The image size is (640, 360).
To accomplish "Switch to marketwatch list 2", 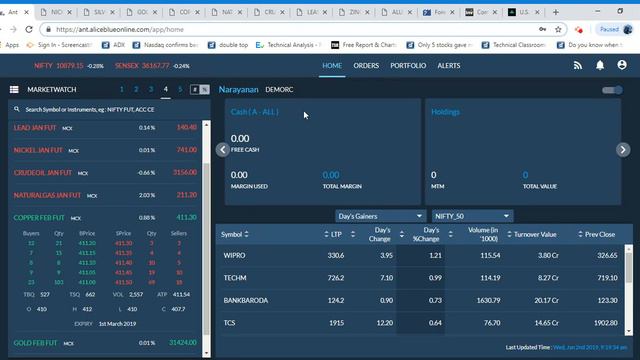I will pyautogui.click(x=136, y=89).
